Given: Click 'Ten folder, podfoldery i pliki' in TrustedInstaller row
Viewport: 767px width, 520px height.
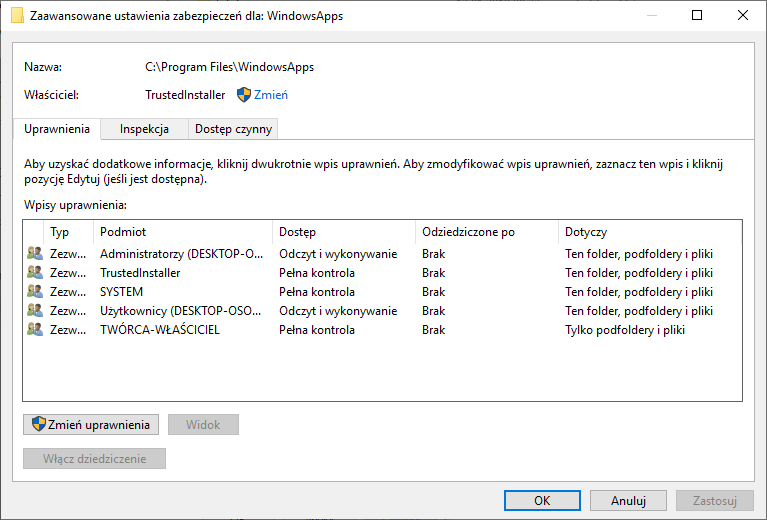Looking at the screenshot, I should pos(639,273).
